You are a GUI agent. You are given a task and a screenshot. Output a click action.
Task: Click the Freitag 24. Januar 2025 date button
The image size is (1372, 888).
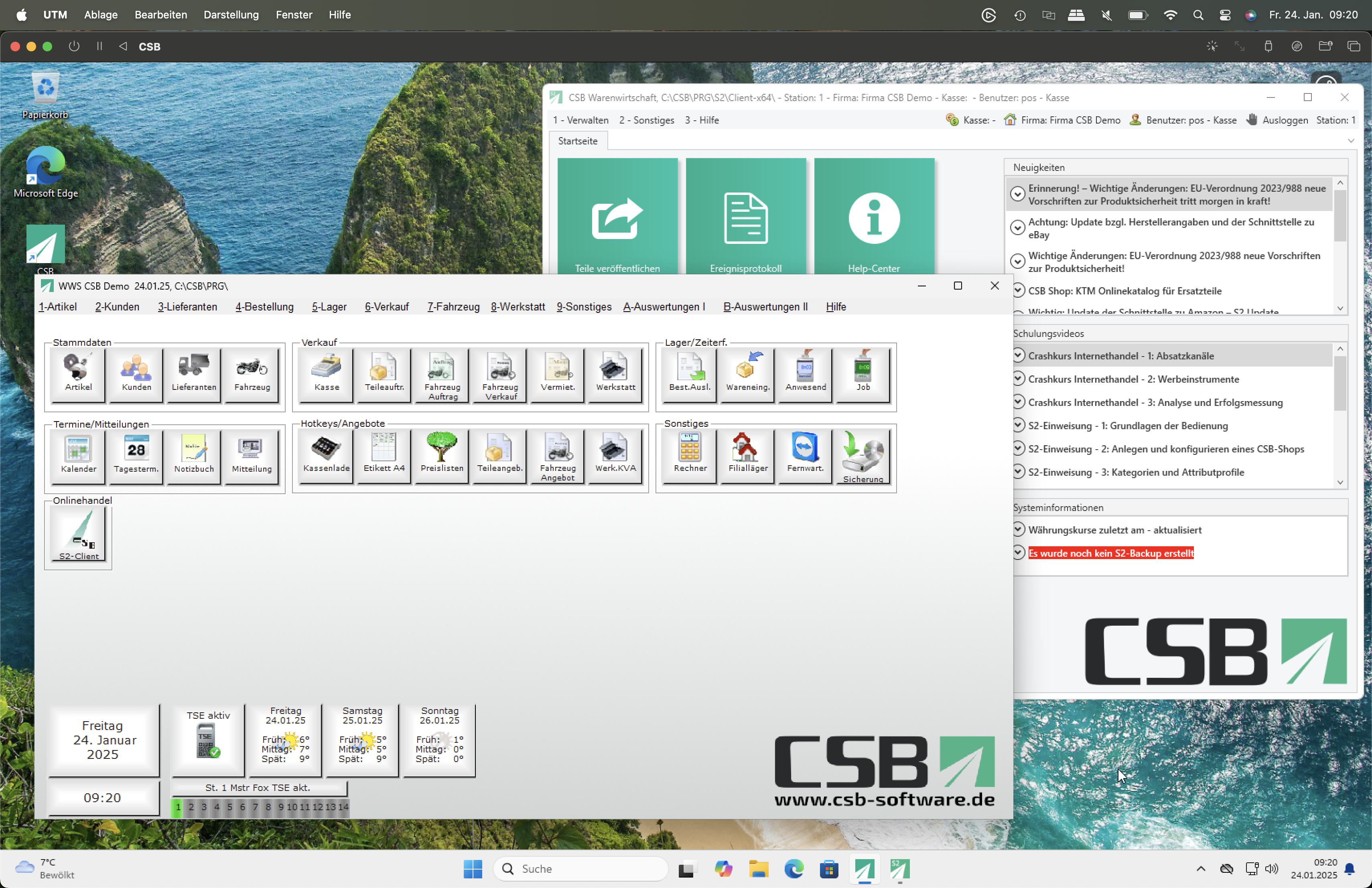[103, 740]
